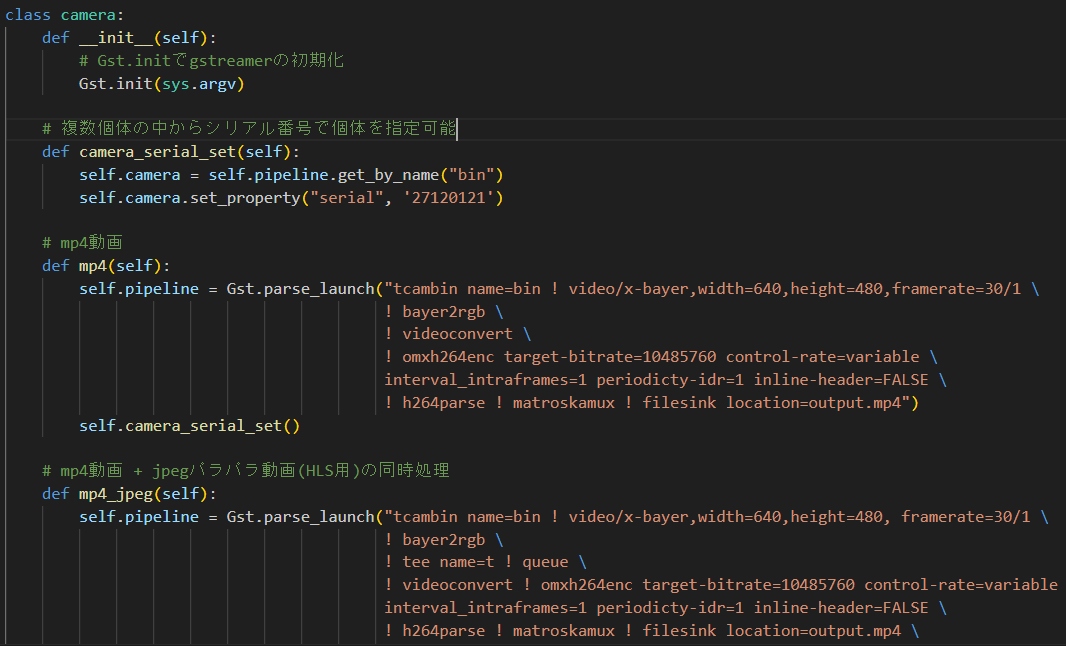This screenshot has height=646, width=1067.
Task: Click the "queue" element after tee
Action: pos(545,562)
